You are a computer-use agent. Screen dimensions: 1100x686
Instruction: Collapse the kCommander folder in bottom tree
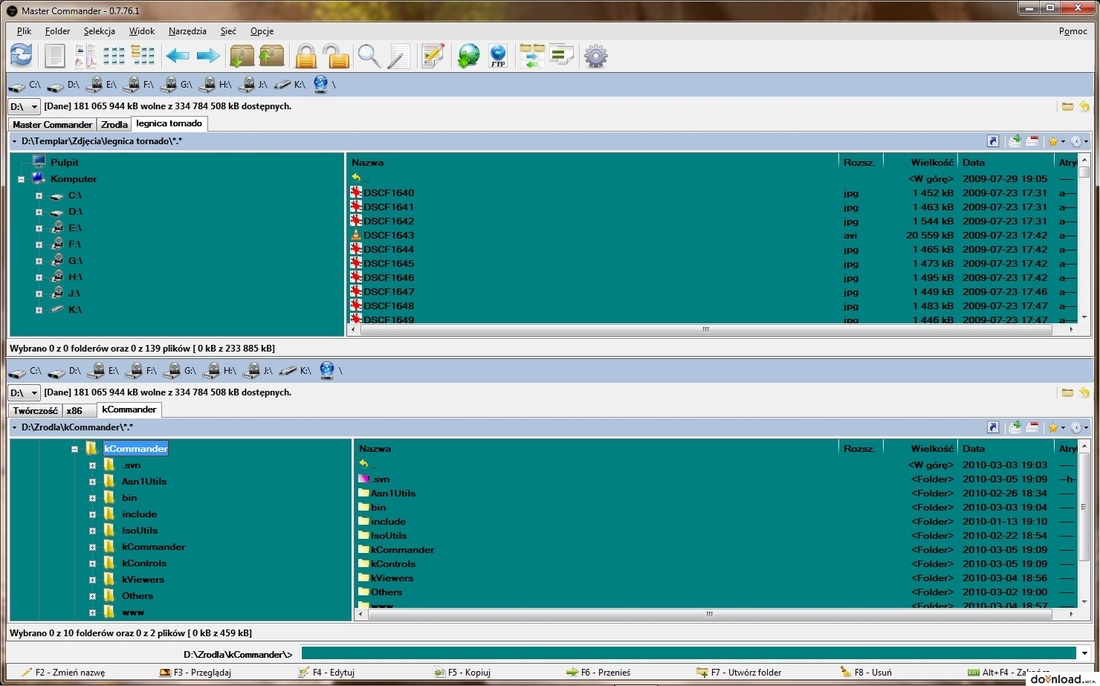[x=74, y=449]
